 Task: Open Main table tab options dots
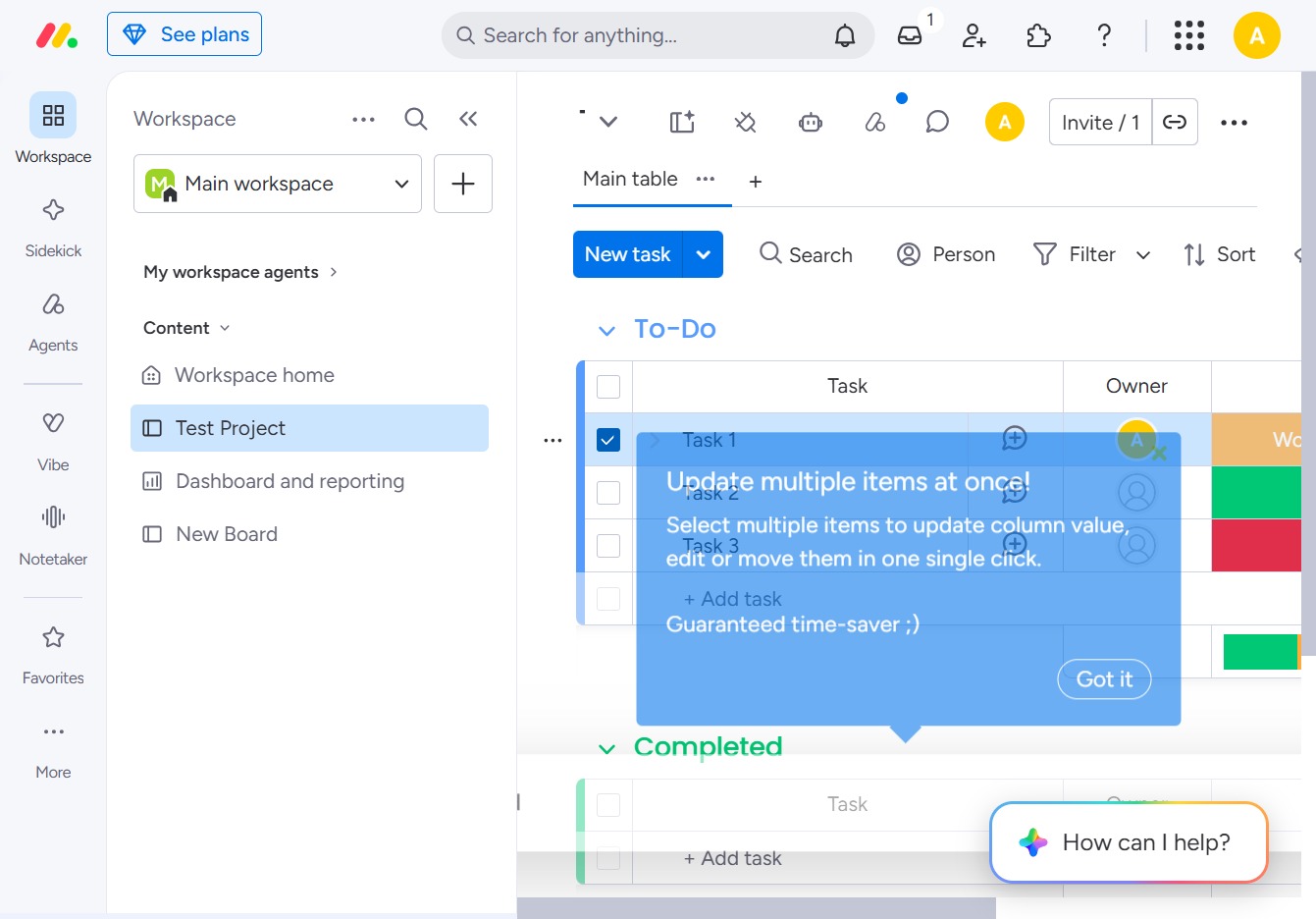pyautogui.click(x=706, y=179)
